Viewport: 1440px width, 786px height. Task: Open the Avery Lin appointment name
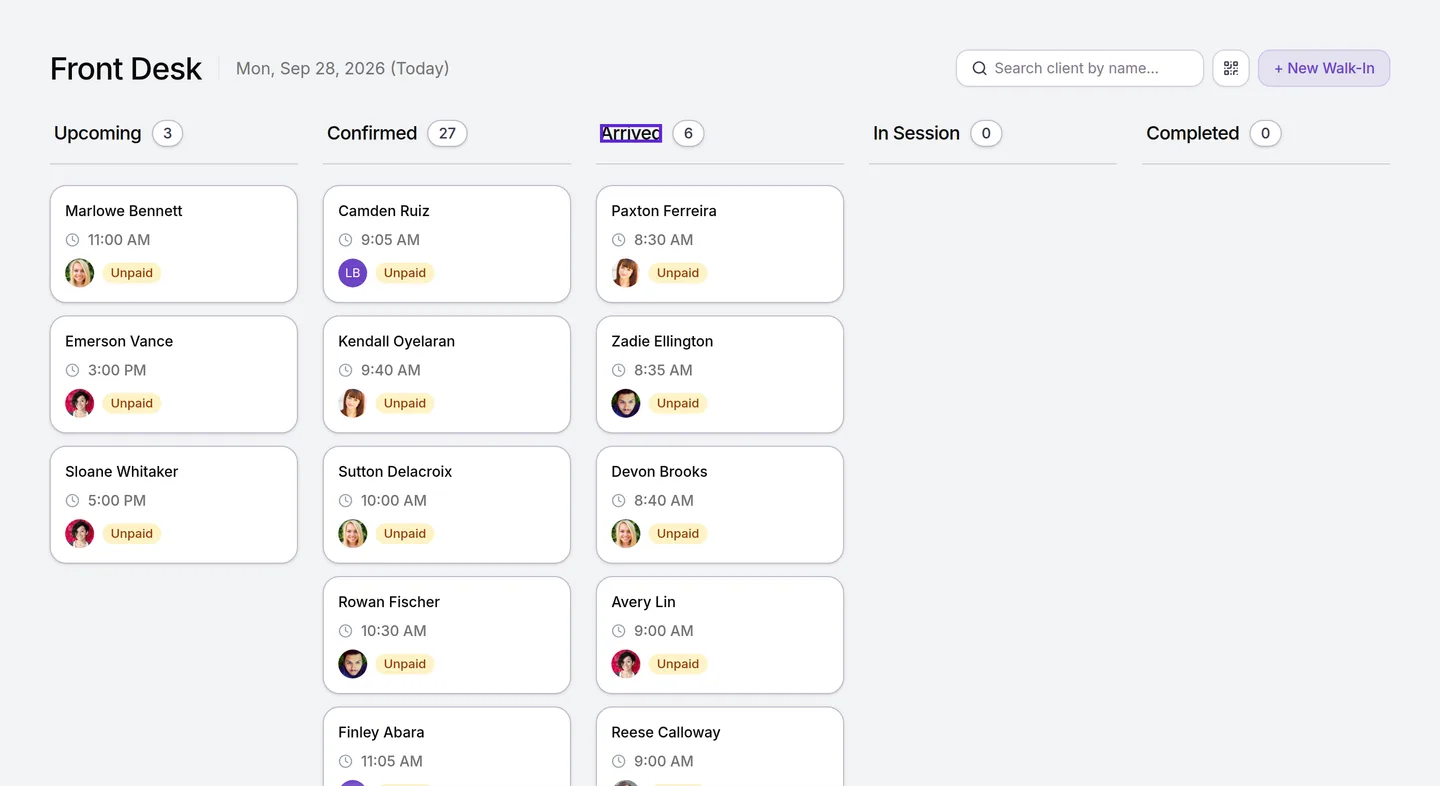point(643,602)
